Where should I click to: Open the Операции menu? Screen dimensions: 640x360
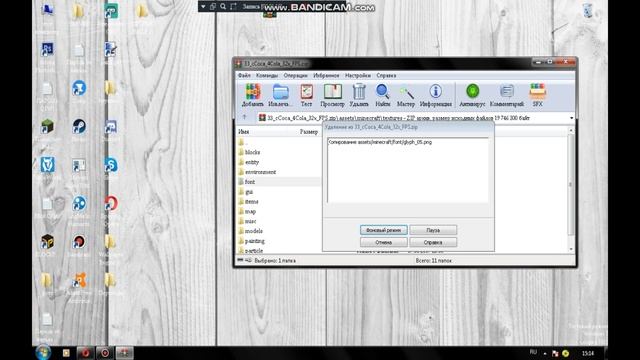click(296, 76)
